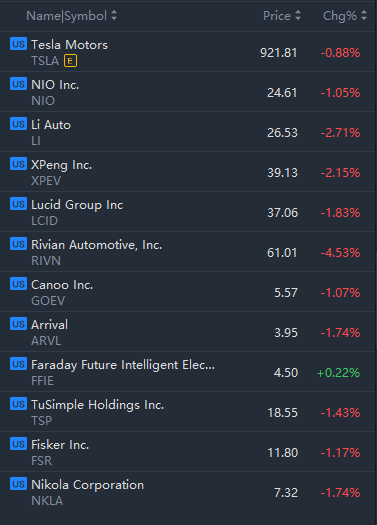Select the Canoo Inc. GOEV row

(x=187, y=291)
